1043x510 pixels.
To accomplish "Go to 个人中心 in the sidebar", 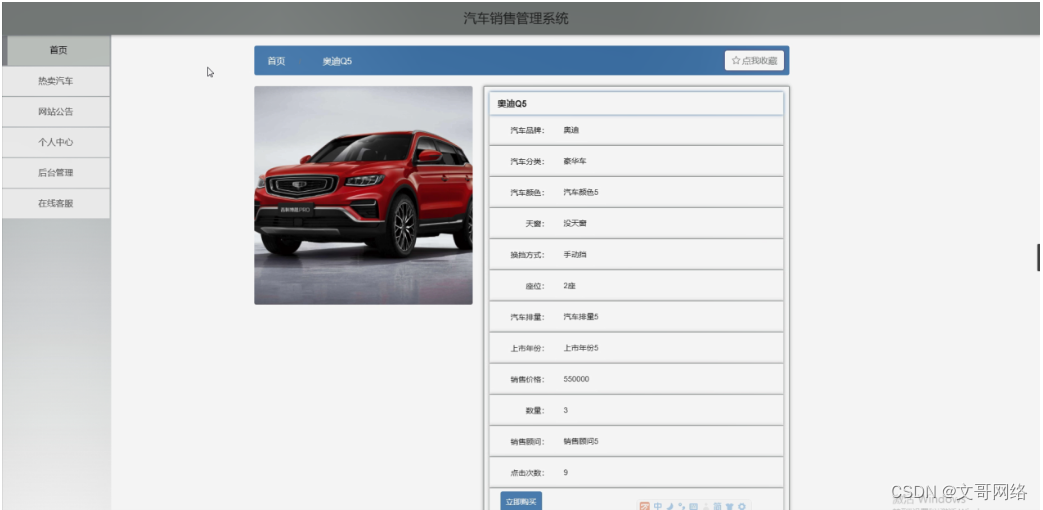I will click(57, 142).
